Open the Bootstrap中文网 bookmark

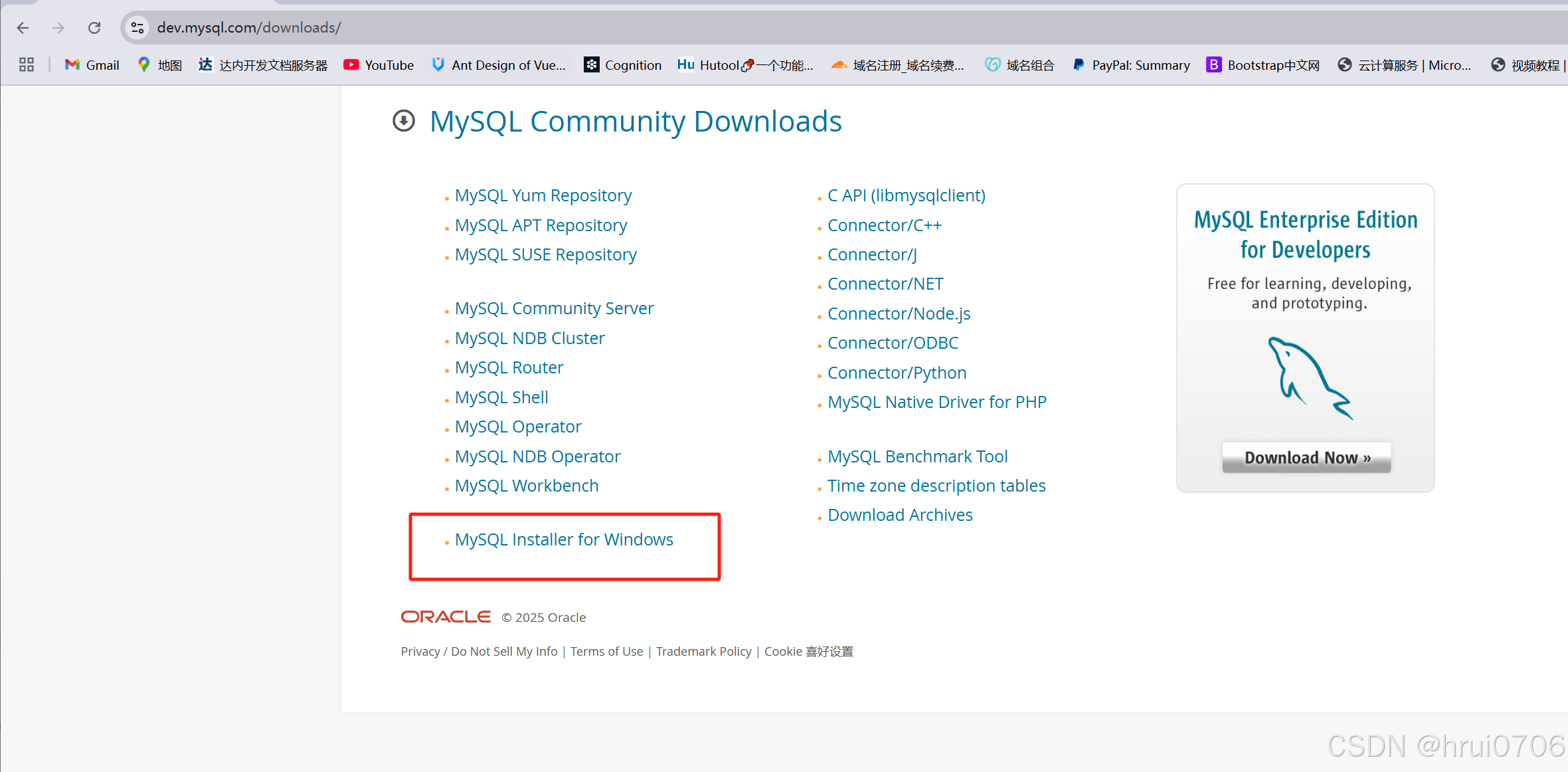(x=1263, y=64)
